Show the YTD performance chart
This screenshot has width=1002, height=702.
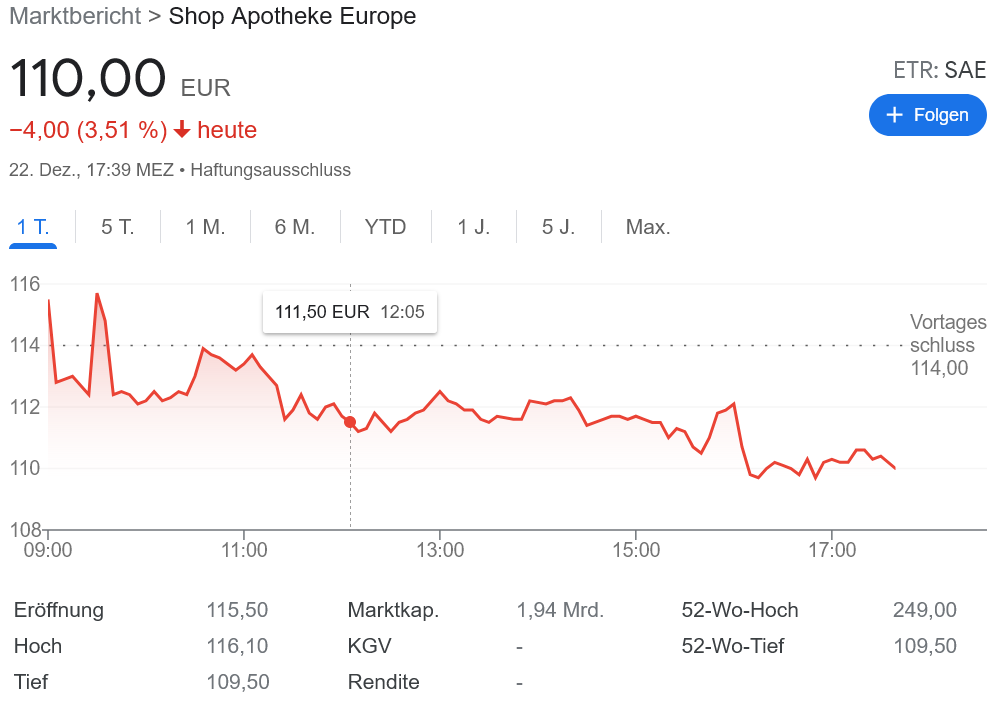click(x=384, y=227)
